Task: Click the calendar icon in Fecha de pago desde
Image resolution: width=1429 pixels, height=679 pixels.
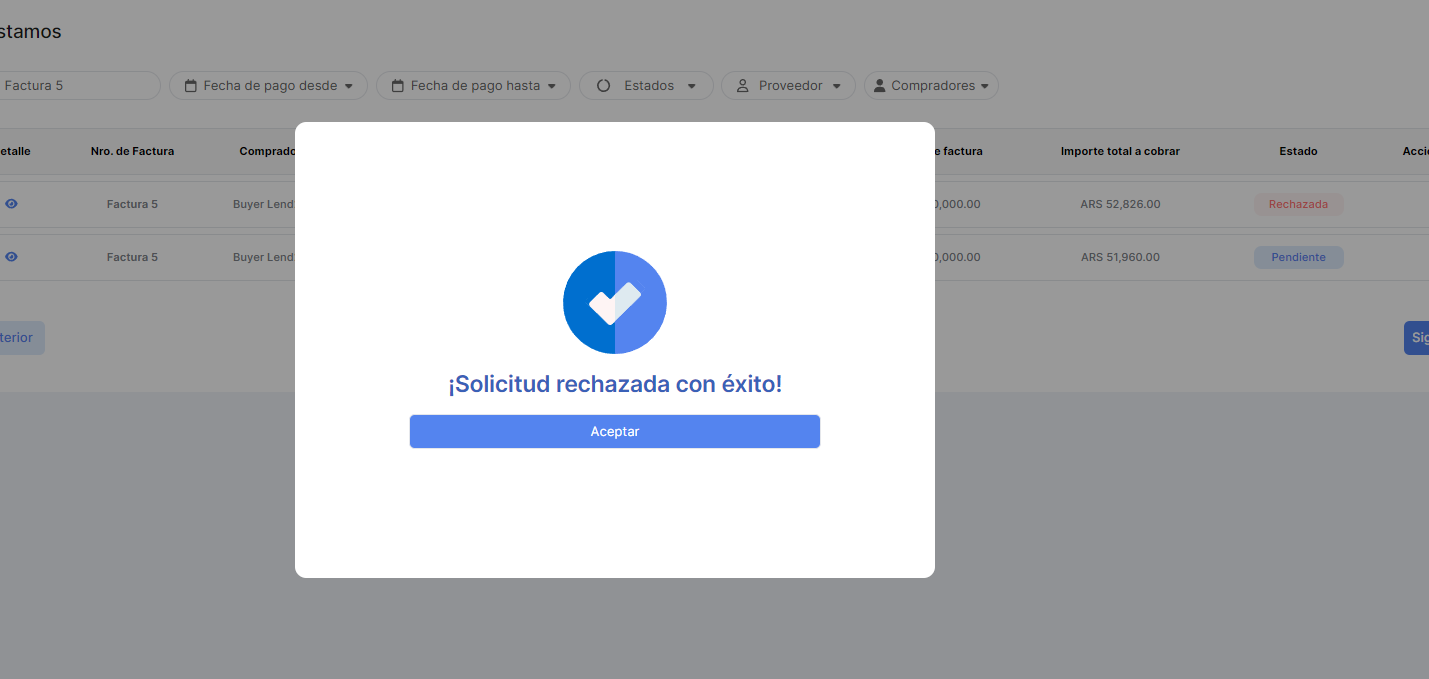Action: click(x=190, y=86)
